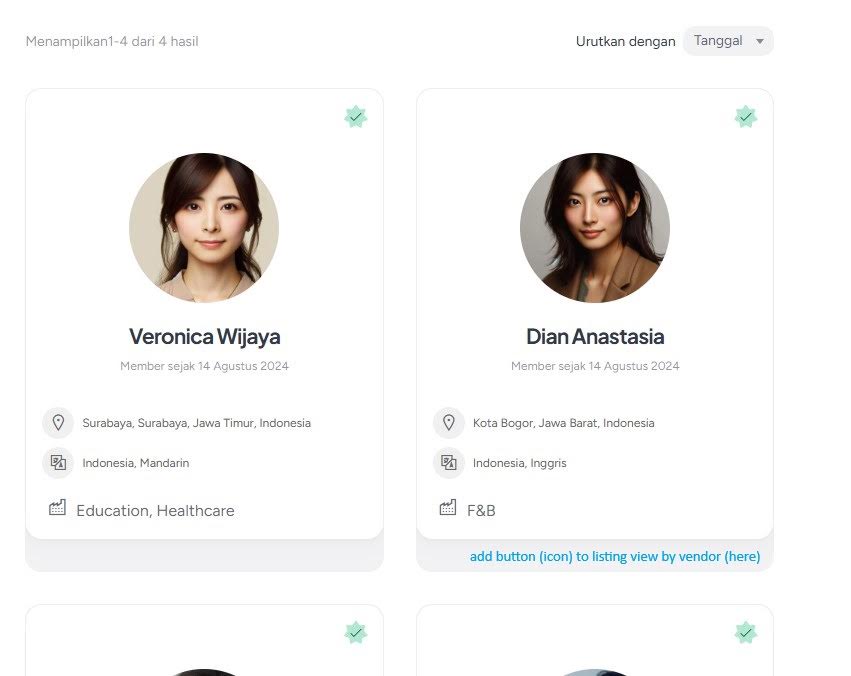851x676 pixels.
Task: Click the F&B industry label
Action: 481,511
